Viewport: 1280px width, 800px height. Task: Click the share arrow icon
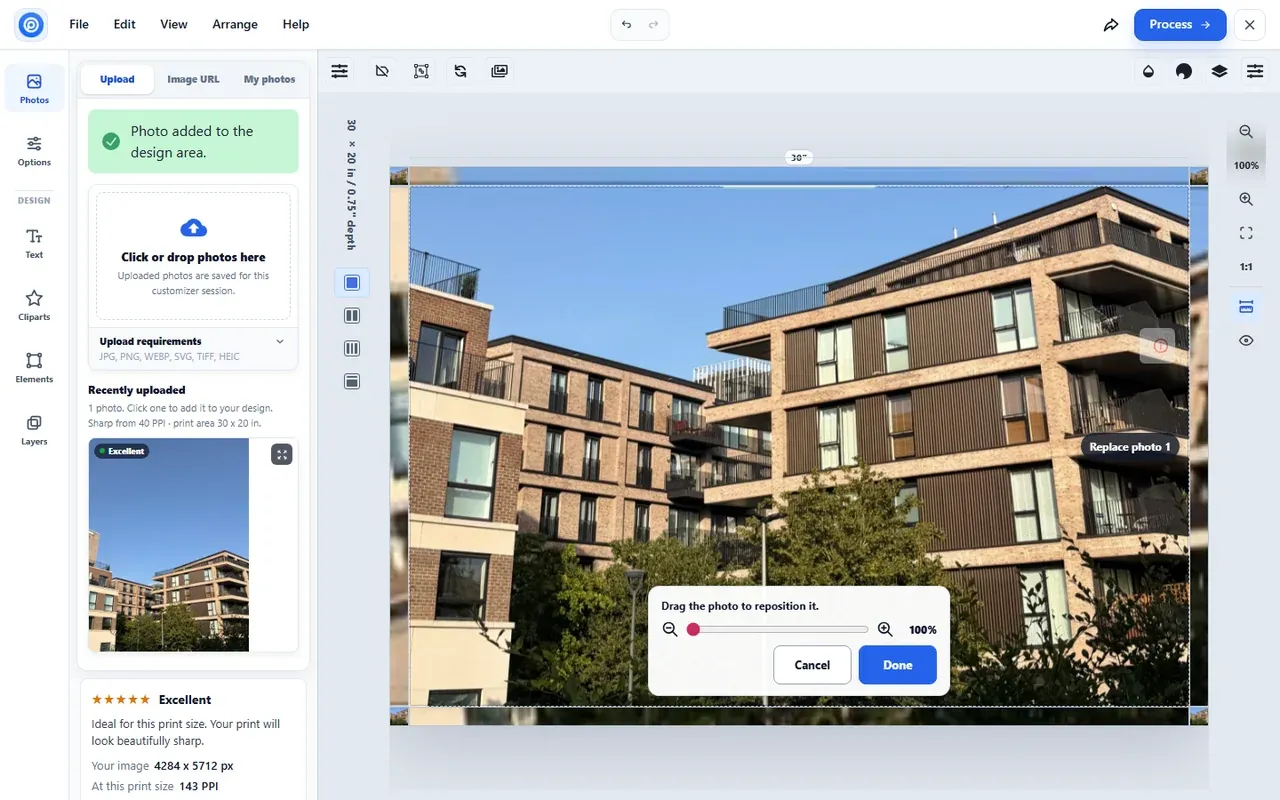pyautogui.click(x=1111, y=25)
